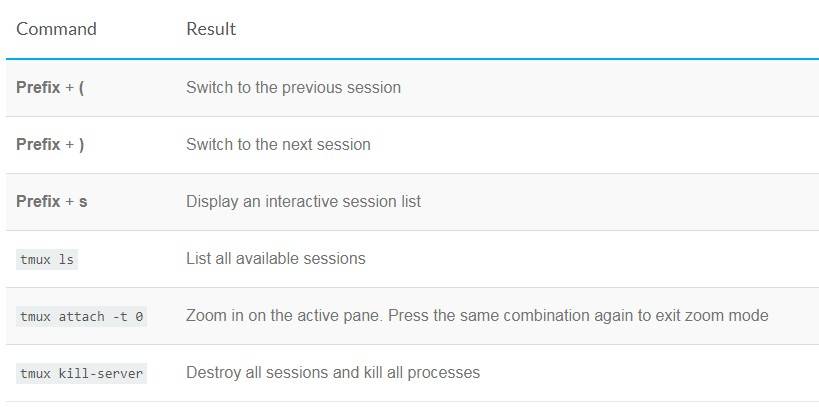Click the blue header divider line
Image resolution: width=819 pixels, height=410 pixels.
[x=412, y=59]
